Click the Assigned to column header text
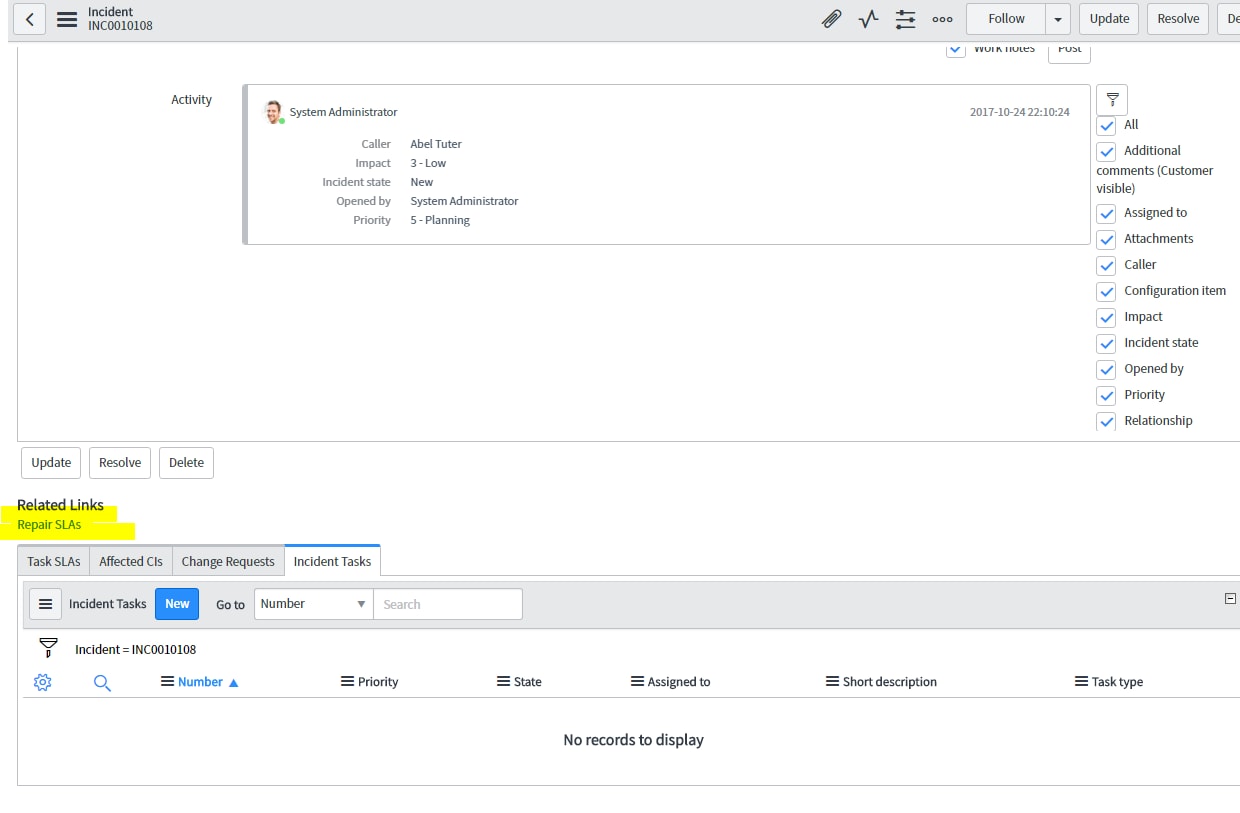Screen dimensions: 1240x813 [x=679, y=682]
